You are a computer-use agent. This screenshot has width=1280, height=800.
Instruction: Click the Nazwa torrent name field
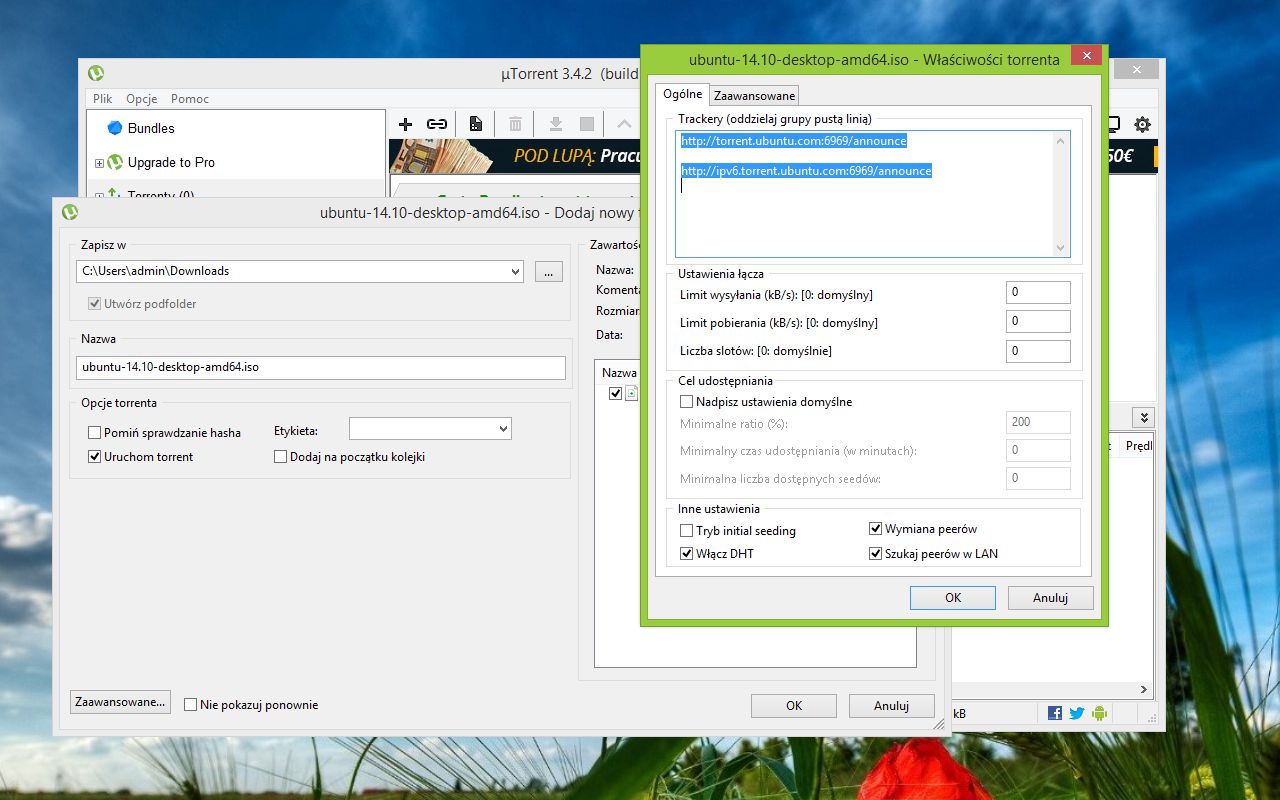click(321, 368)
